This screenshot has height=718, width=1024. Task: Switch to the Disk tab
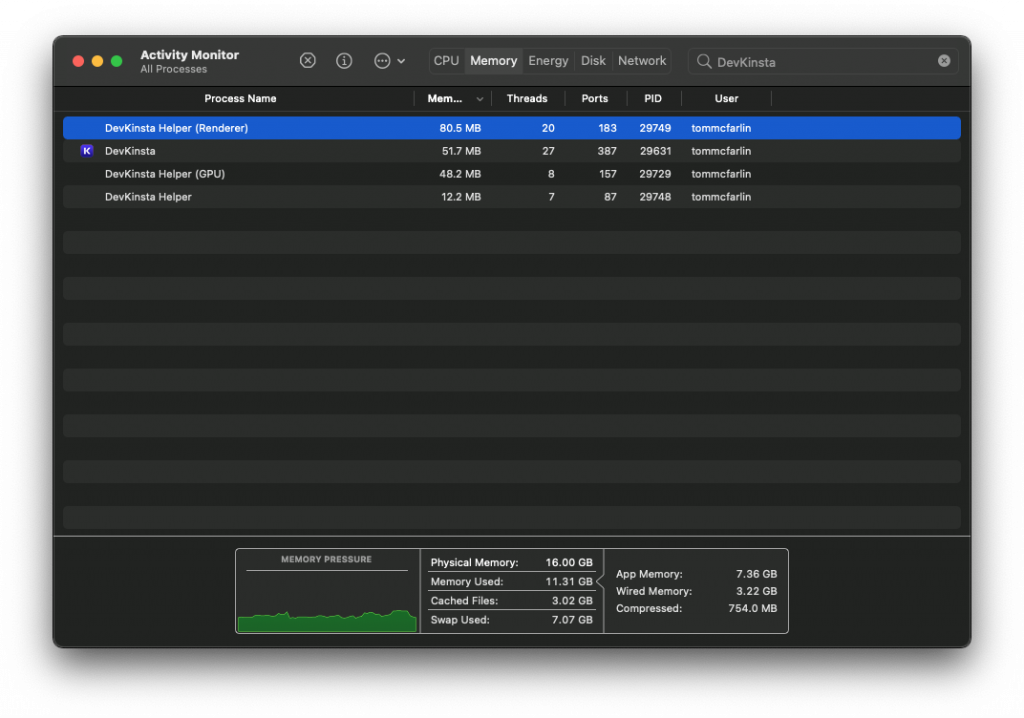click(x=593, y=61)
